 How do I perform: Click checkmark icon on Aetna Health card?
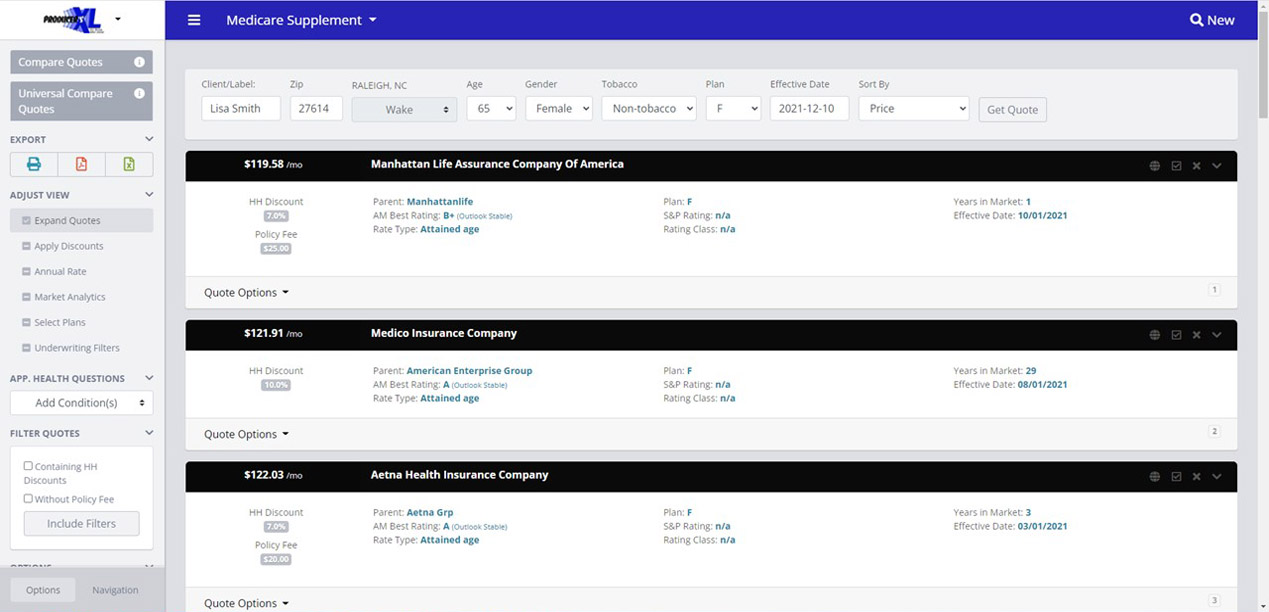point(1176,477)
